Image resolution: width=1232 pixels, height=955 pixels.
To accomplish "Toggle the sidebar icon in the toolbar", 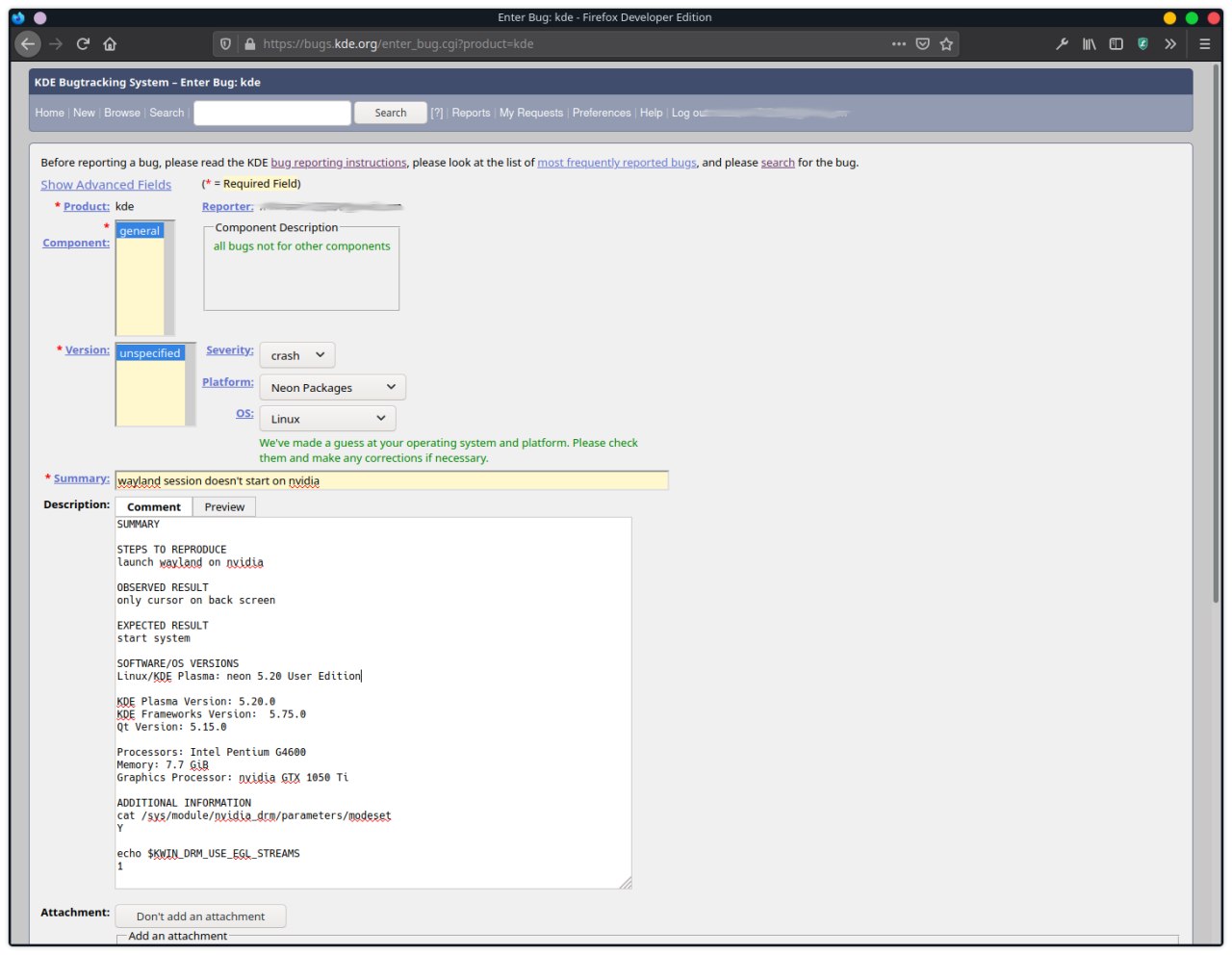I will (1116, 43).
